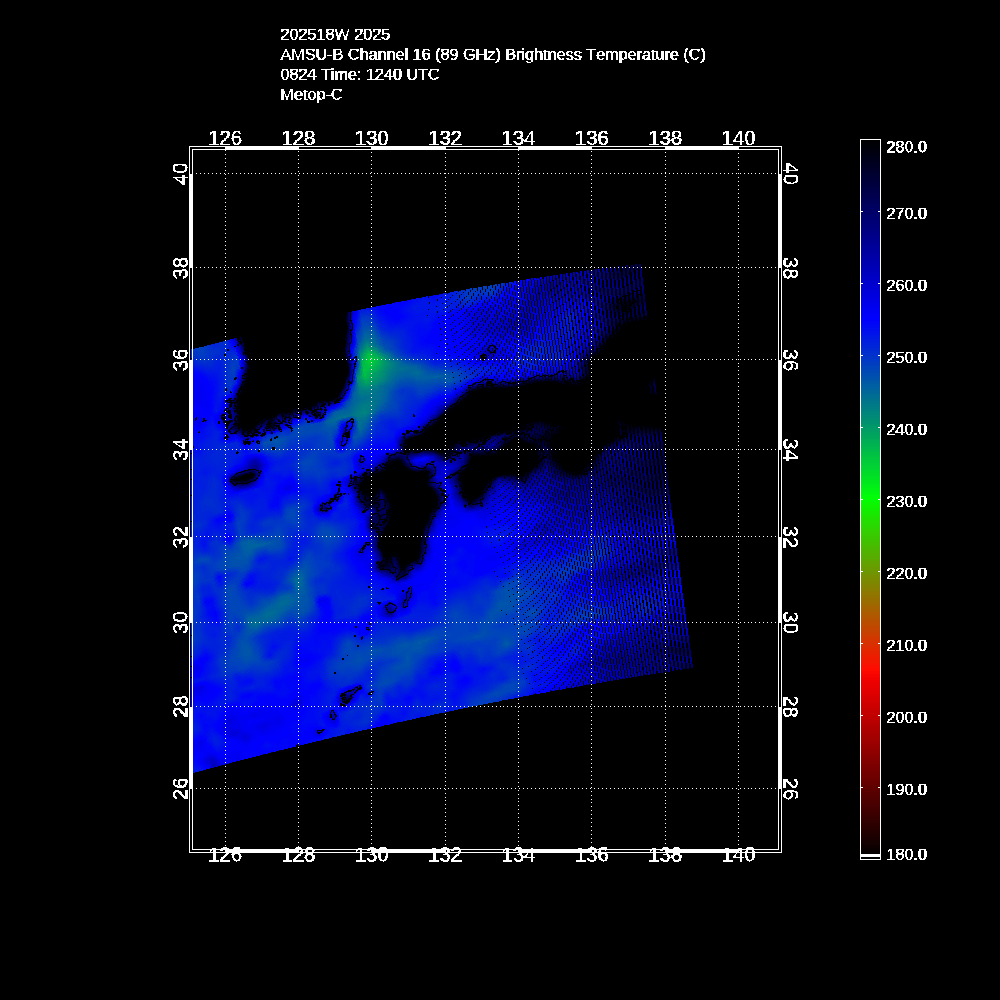Select the green 230.0 level on colorbar
1000x1000 pixels.
(x=870, y=501)
